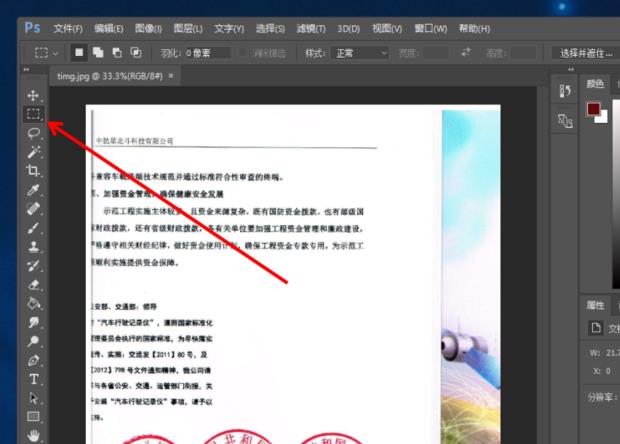
Task: Select the Lasso tool
Action: pyautogui.click(x=33, y=133)
